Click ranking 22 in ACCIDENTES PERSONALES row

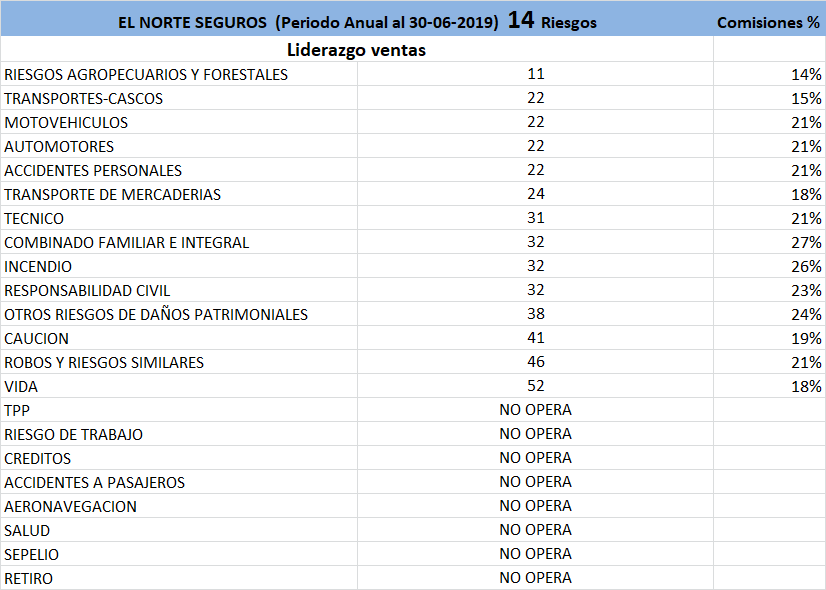click(x=536, y=170)
